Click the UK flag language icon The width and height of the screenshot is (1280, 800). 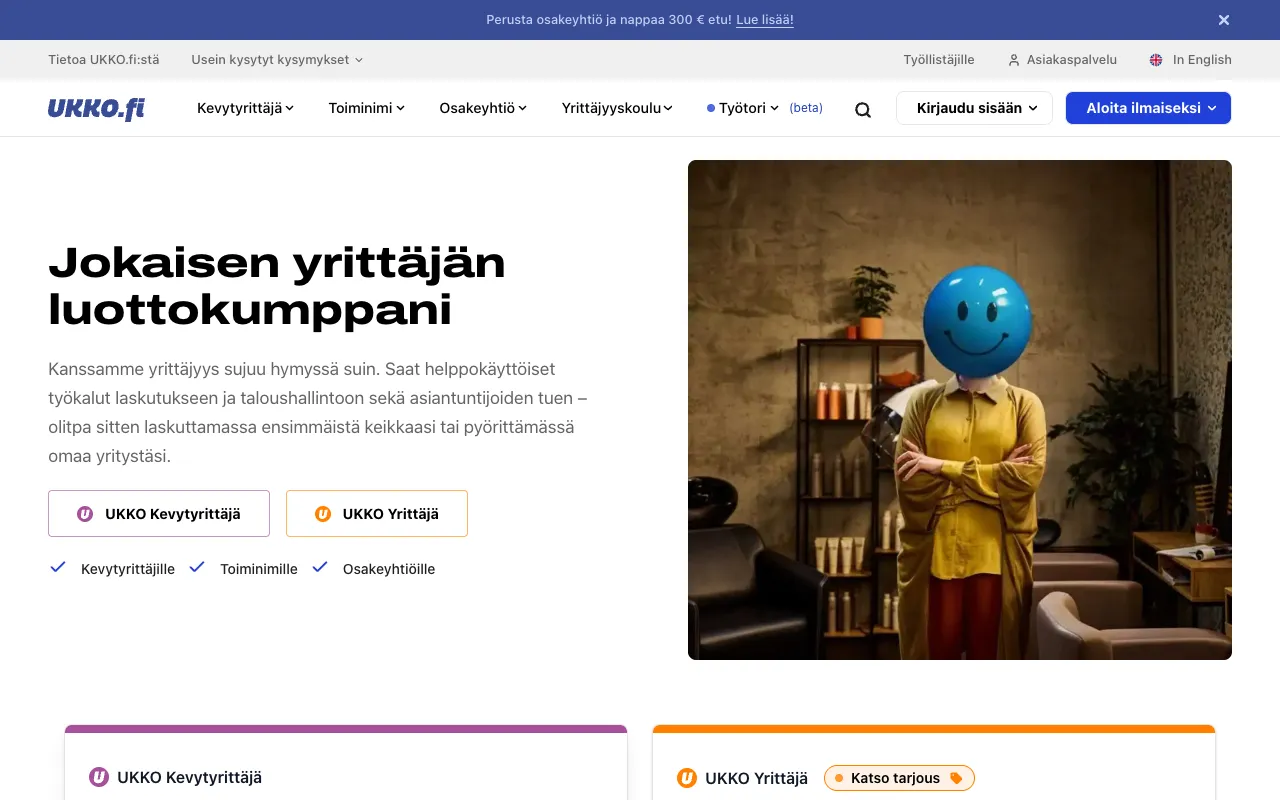(x=1156, y=60)
